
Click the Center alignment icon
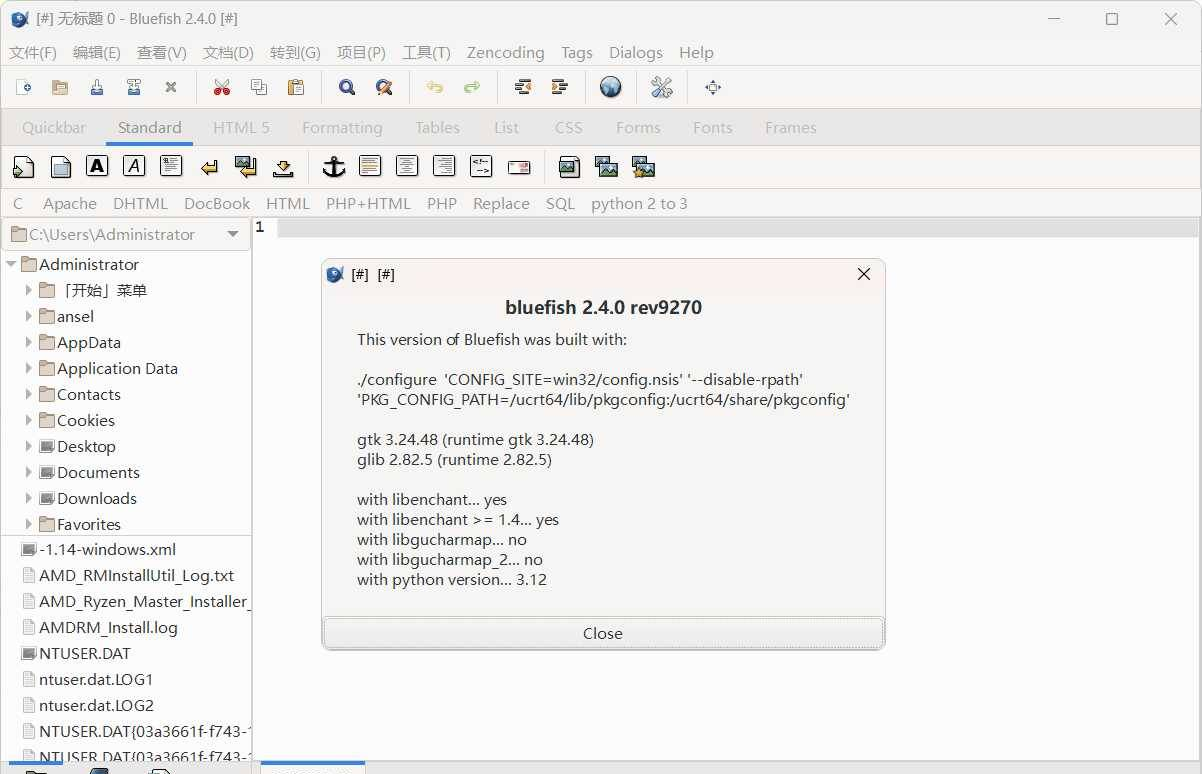tap(407, 167)
